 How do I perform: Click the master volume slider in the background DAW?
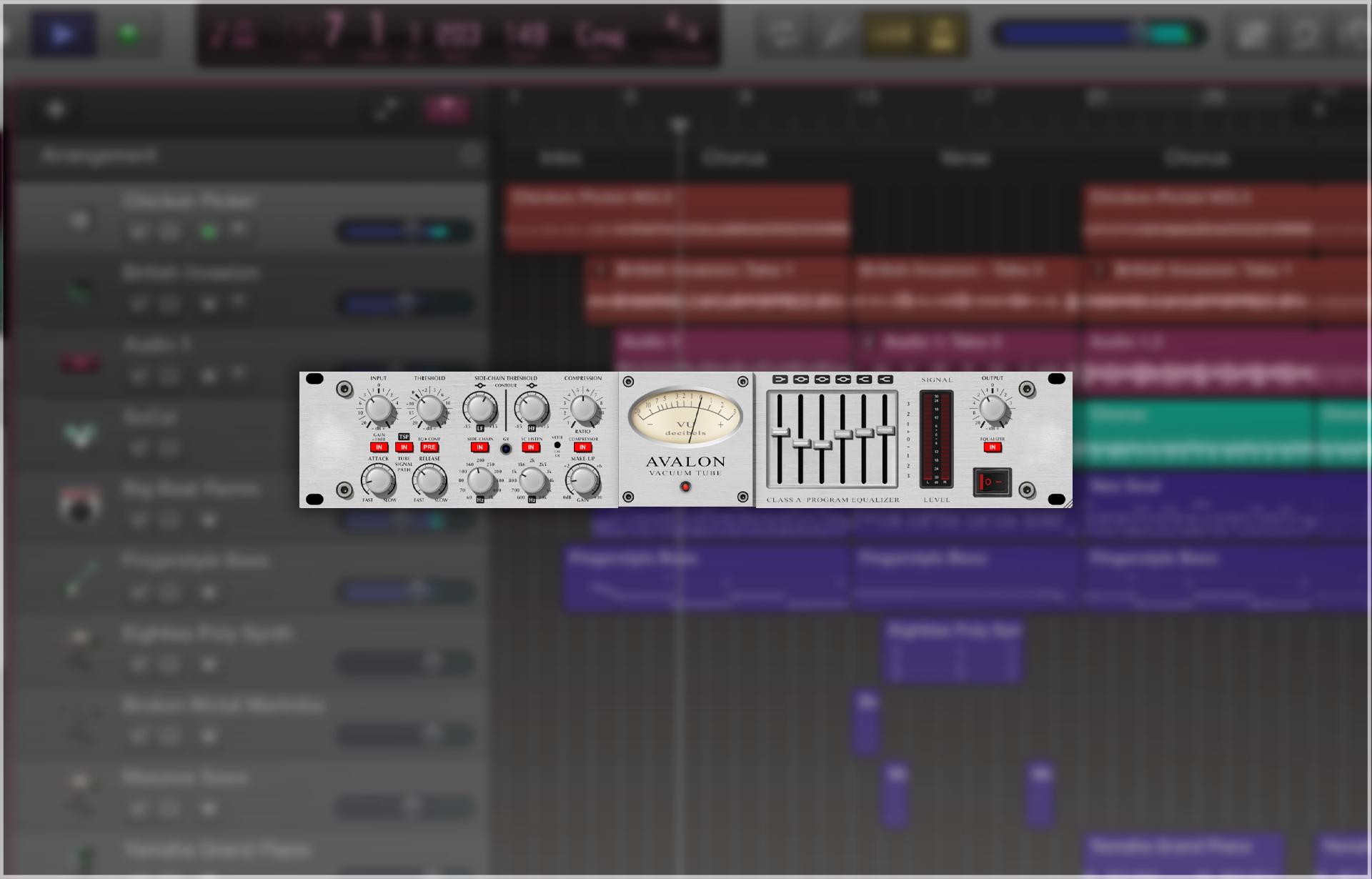(x=1098, y=34)
